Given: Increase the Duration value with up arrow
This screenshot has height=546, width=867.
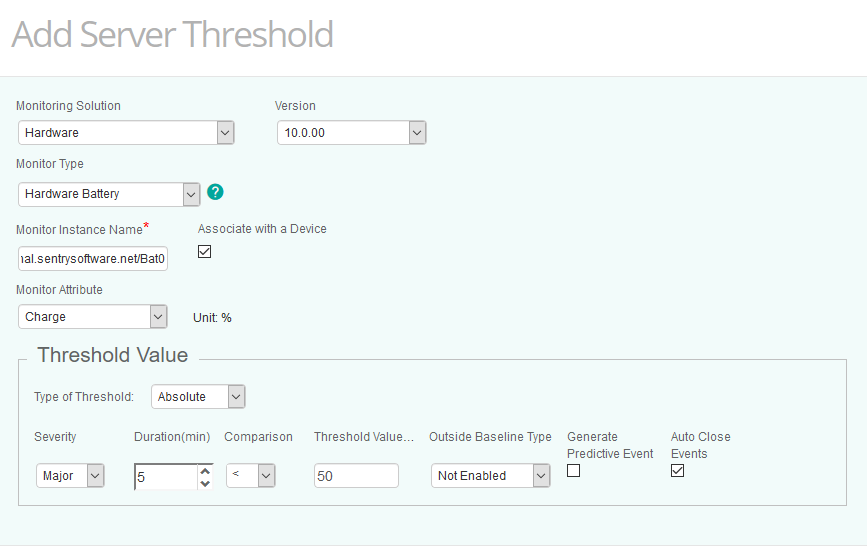Looking at the screenshot, I should click(x=205, y=471).
